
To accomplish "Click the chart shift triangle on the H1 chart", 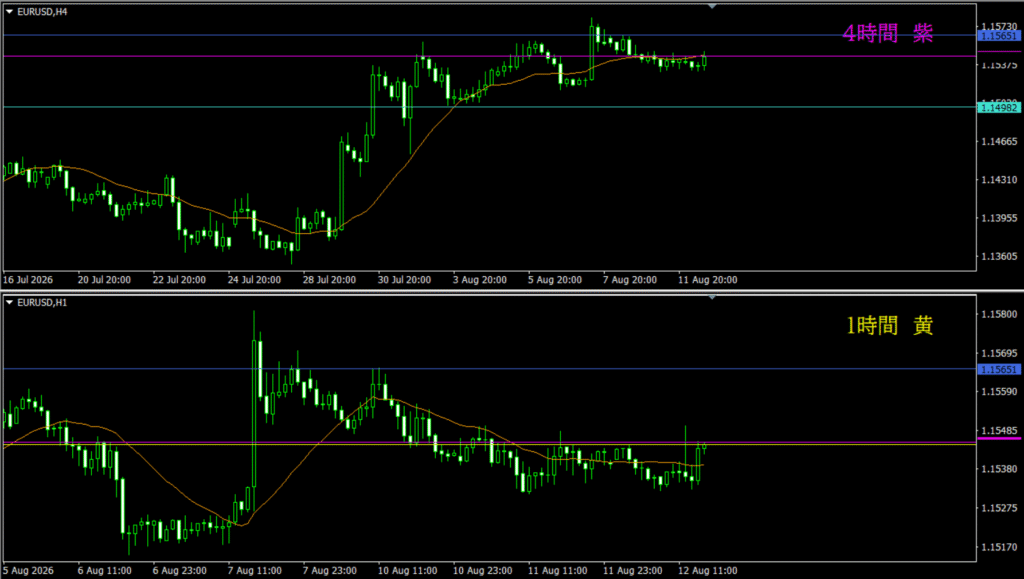I will point(712,297).
